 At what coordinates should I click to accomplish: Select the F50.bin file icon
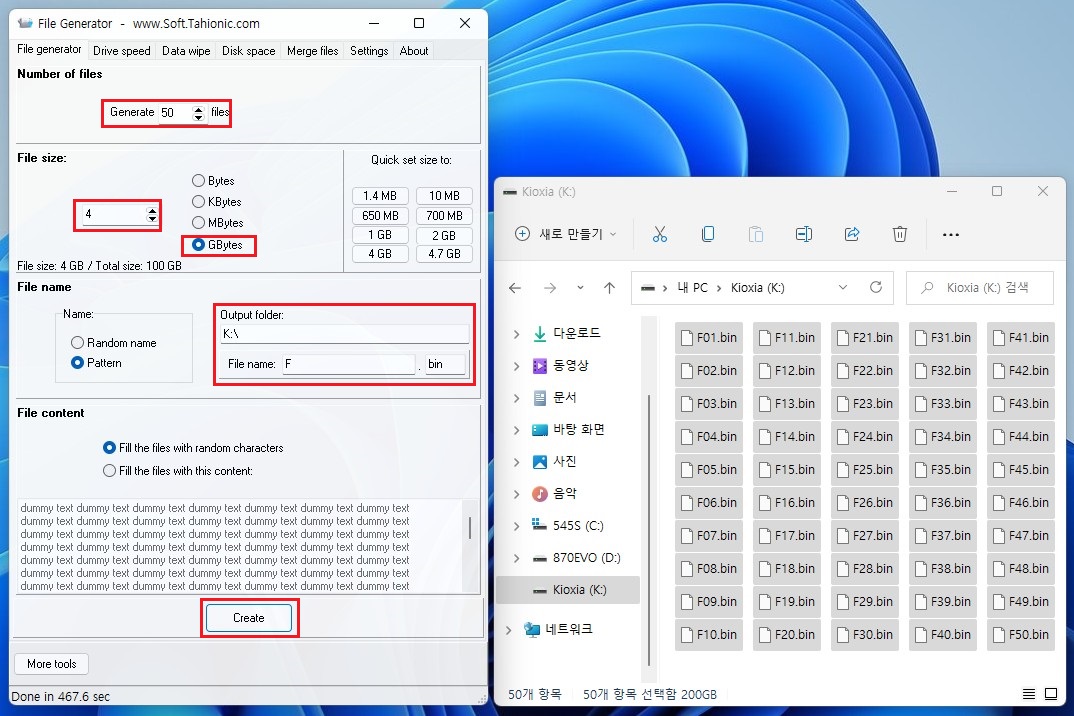click(998, 634)
